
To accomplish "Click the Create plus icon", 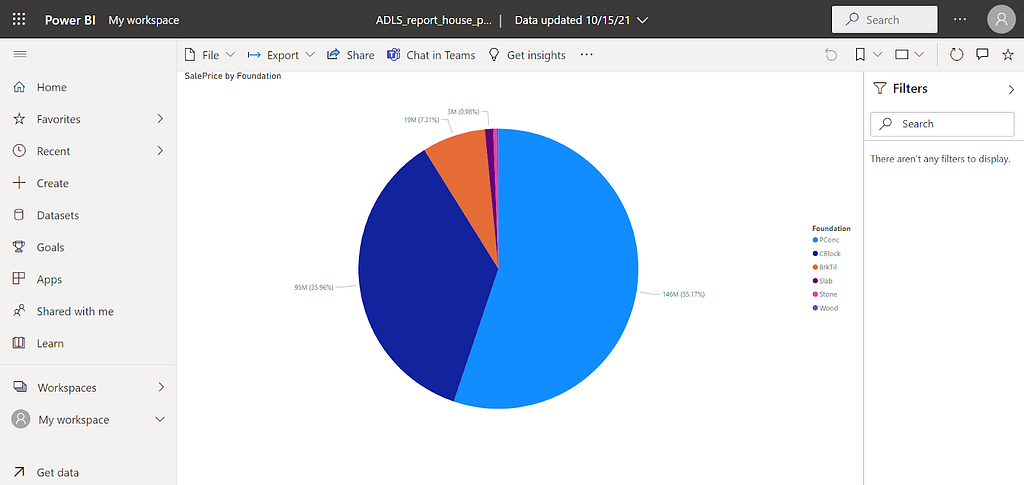I will 20,183.
